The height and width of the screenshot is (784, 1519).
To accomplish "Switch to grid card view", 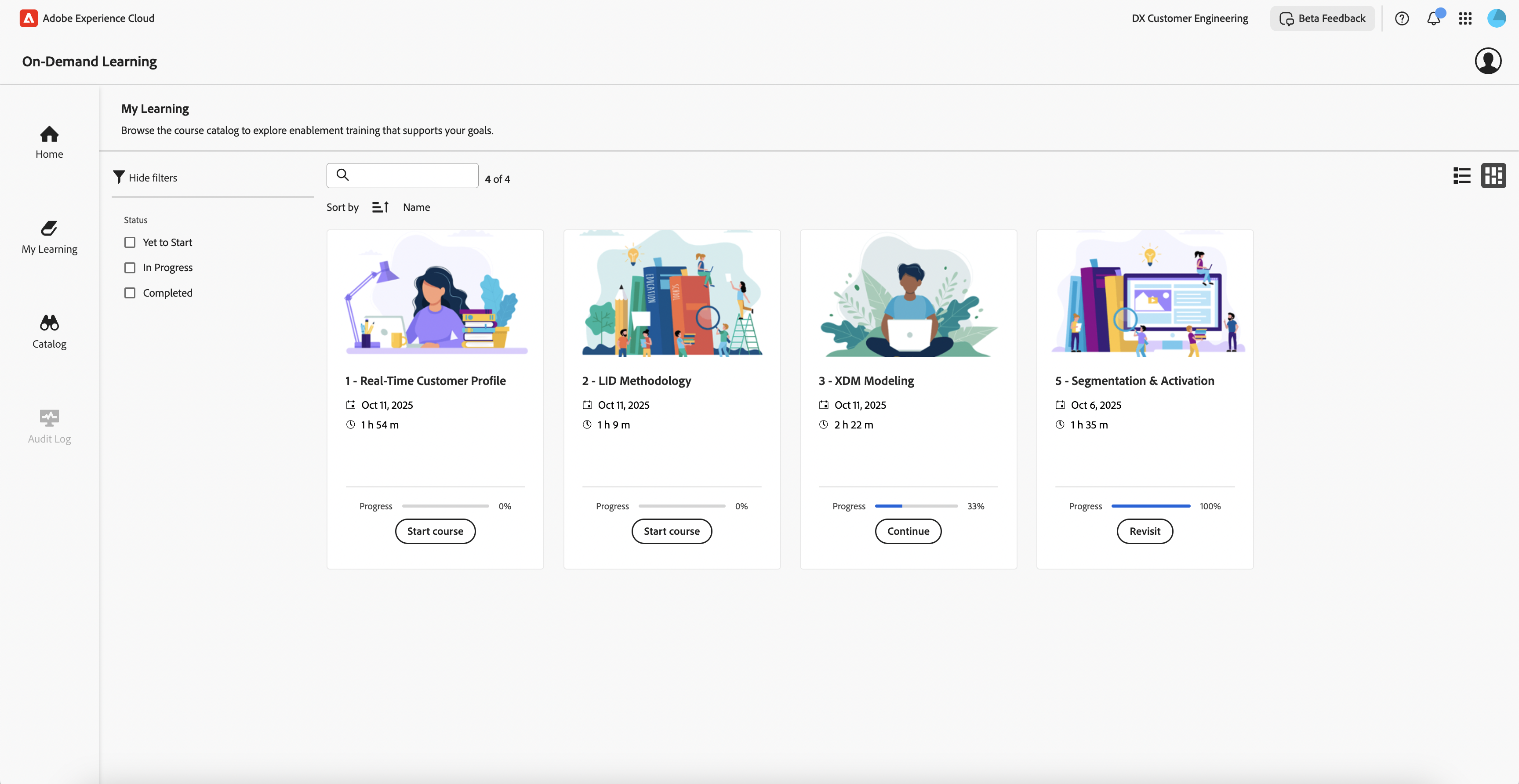I will (1493, 176).
